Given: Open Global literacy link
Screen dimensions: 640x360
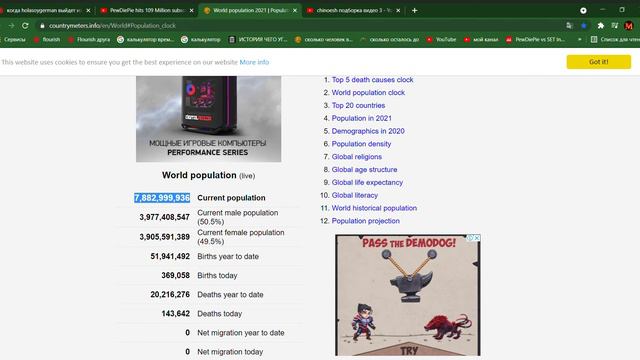Looking at the screenshot, I should [x=355, y=195].
